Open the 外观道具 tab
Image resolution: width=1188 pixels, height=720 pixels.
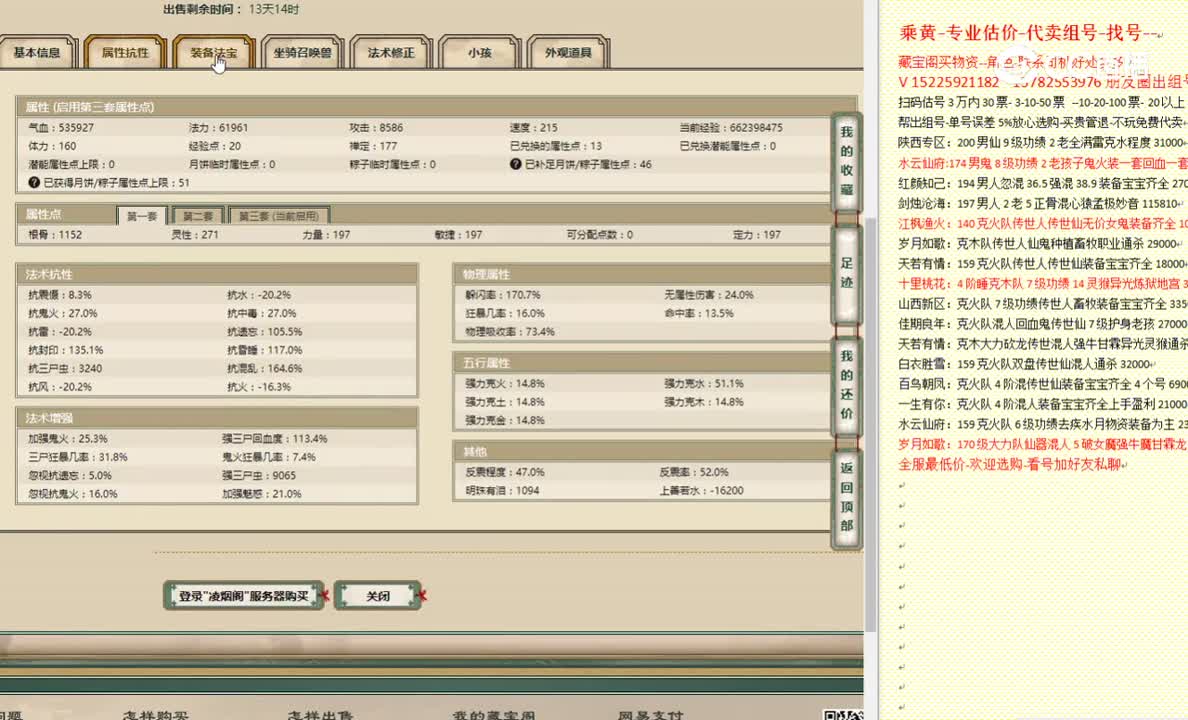[x=567, y=52]
